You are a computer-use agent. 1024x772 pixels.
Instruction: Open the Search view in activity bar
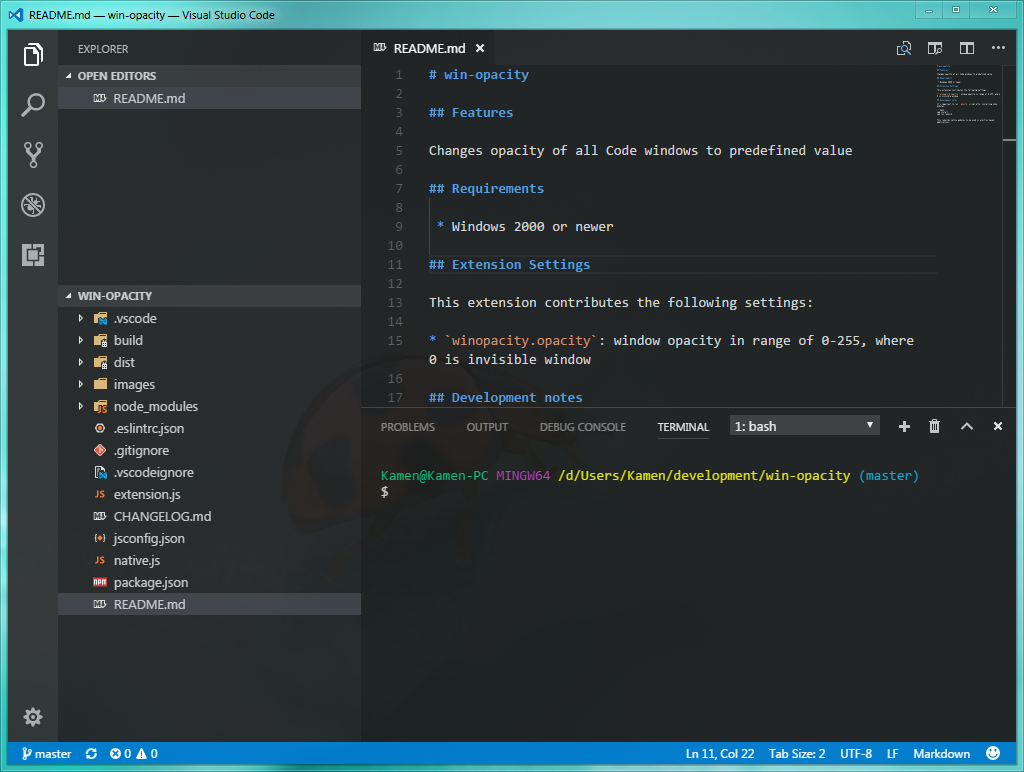(33, 105)
